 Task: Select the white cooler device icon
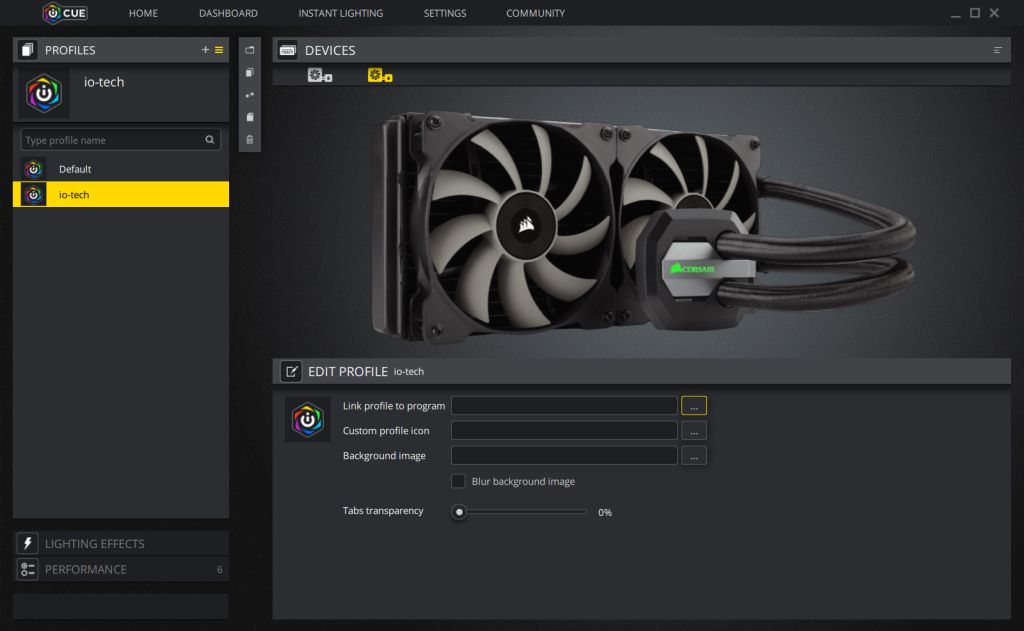pos(319,76)
